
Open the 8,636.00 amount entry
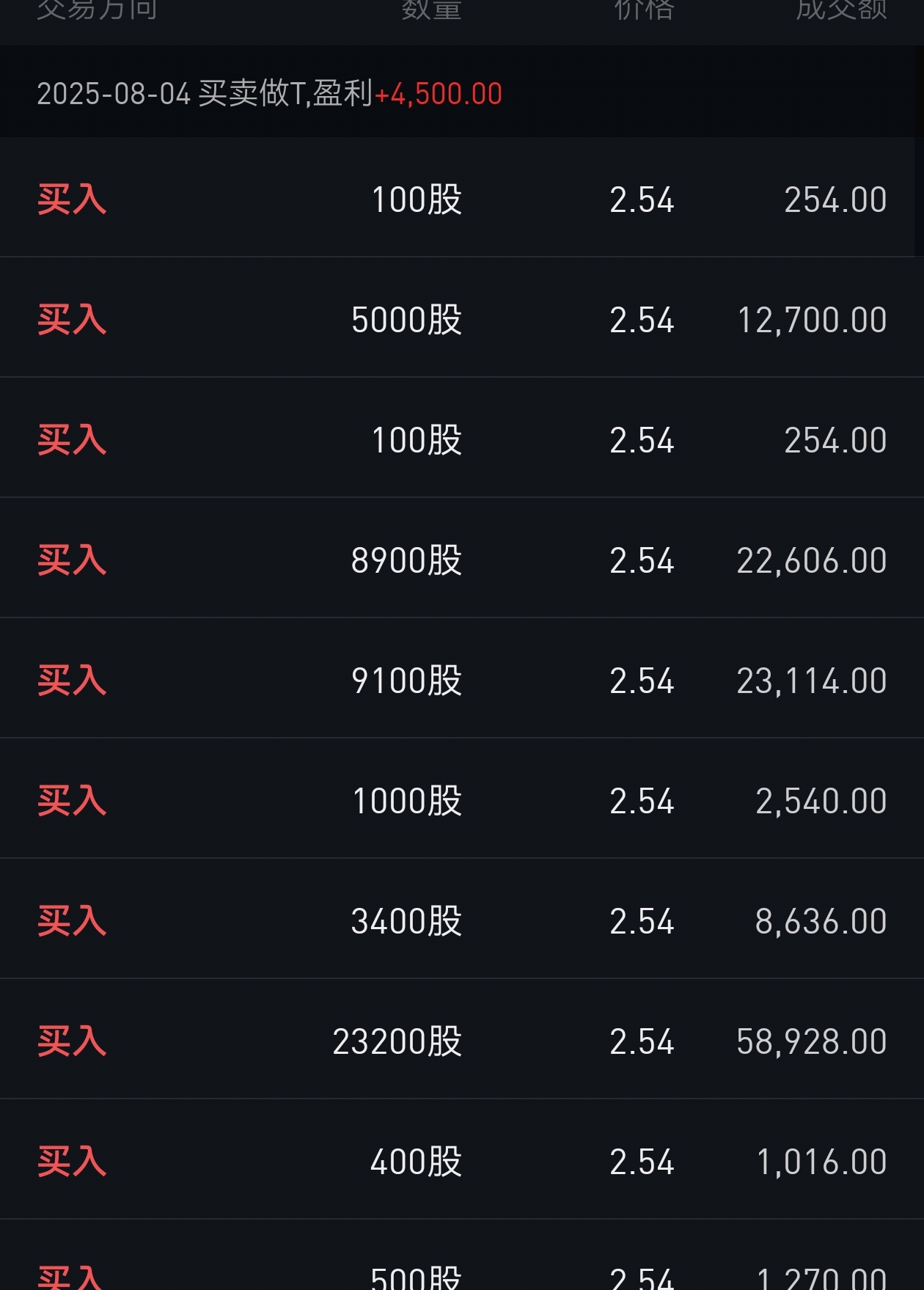pos(821,921)
